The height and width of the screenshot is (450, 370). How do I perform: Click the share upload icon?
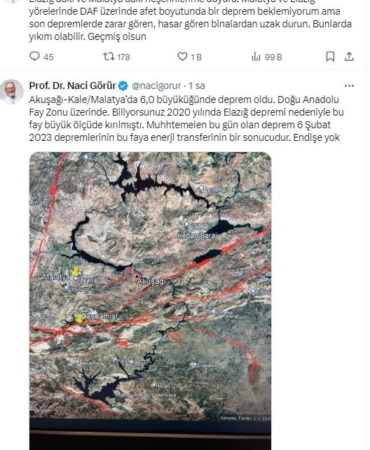349,57
